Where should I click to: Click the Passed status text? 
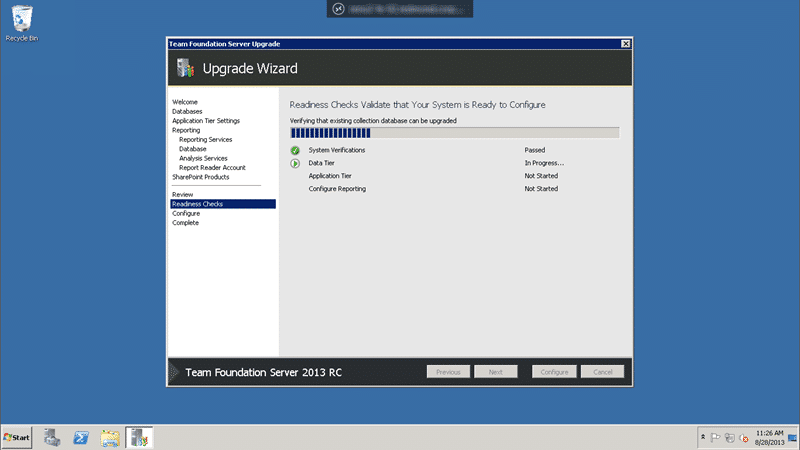[535, 150]
